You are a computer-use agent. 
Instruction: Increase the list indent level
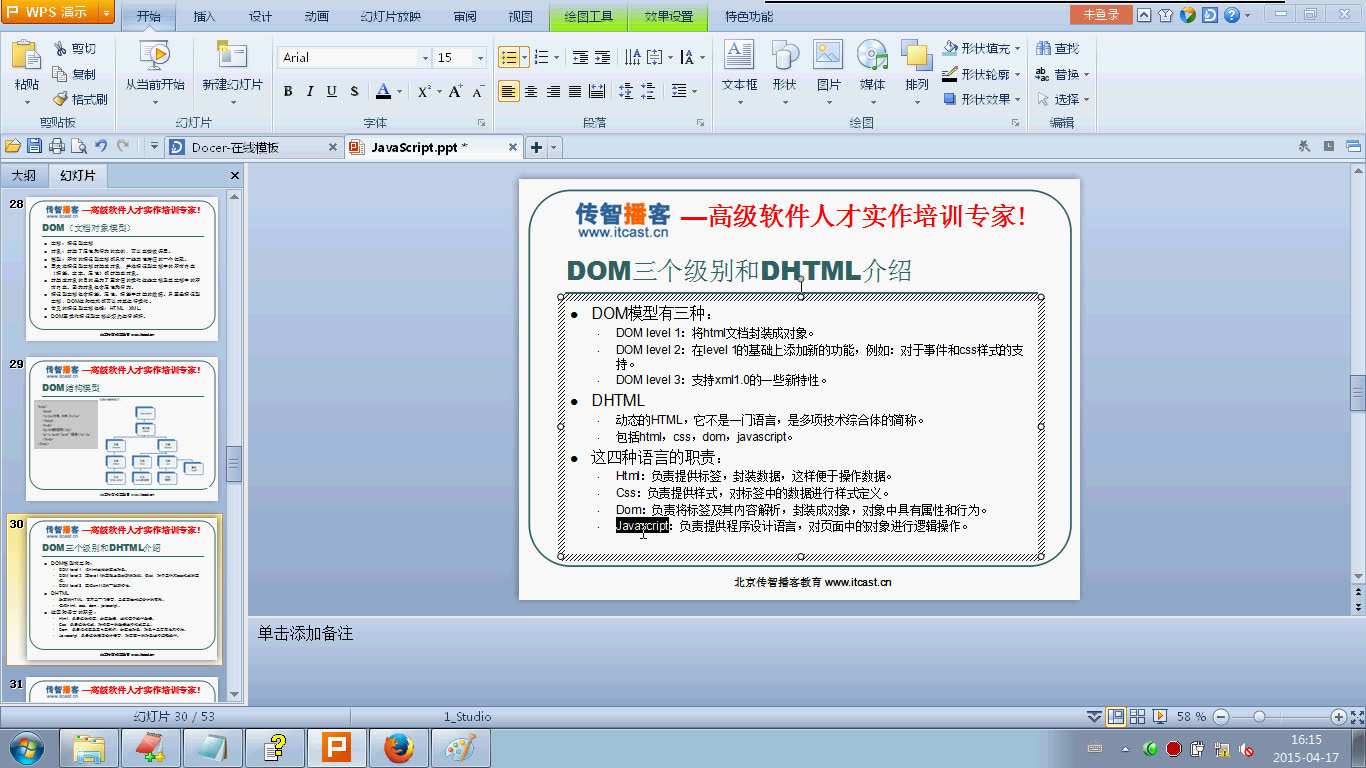(x=602, y=58)
